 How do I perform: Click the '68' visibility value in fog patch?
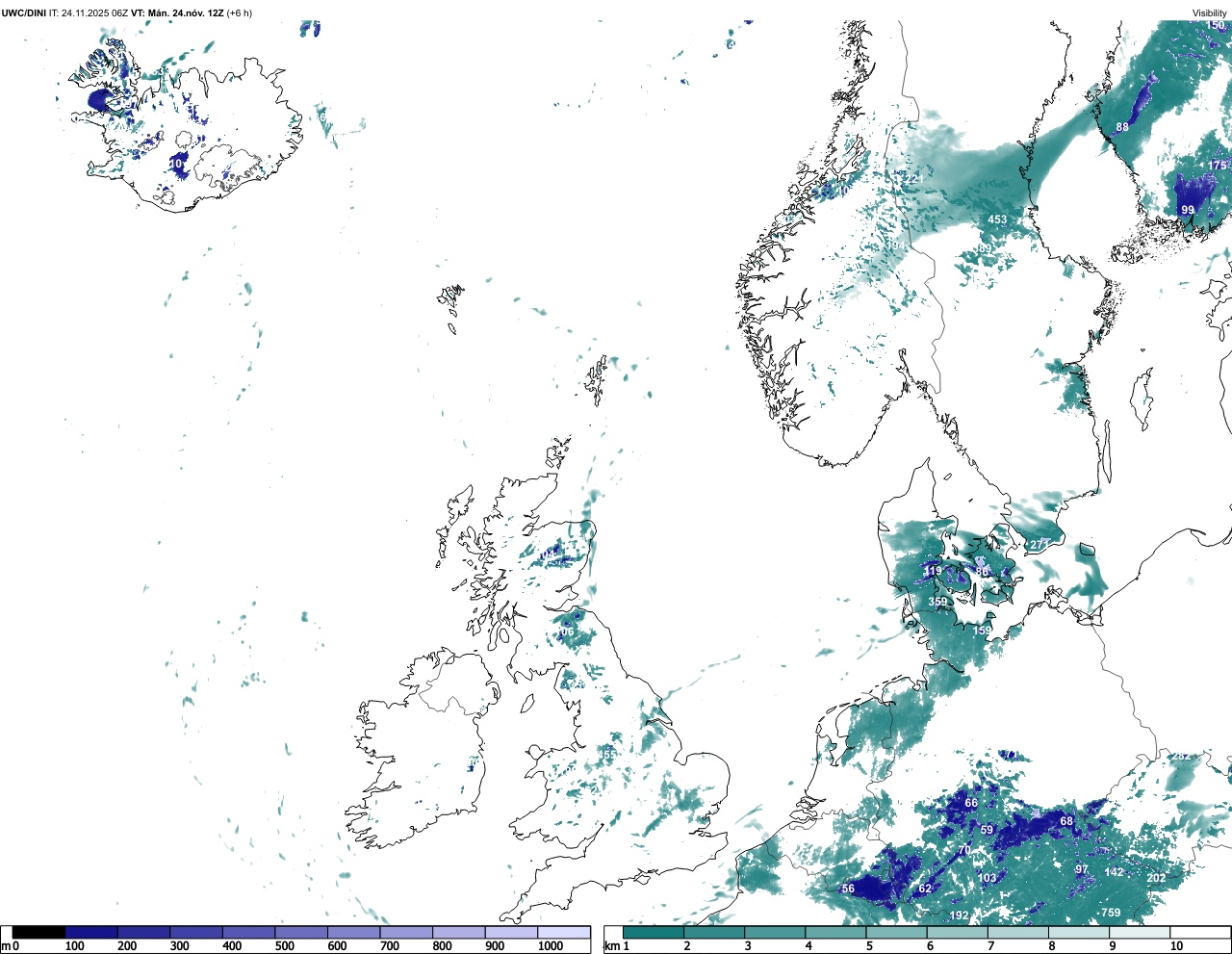pos(1066,821)
